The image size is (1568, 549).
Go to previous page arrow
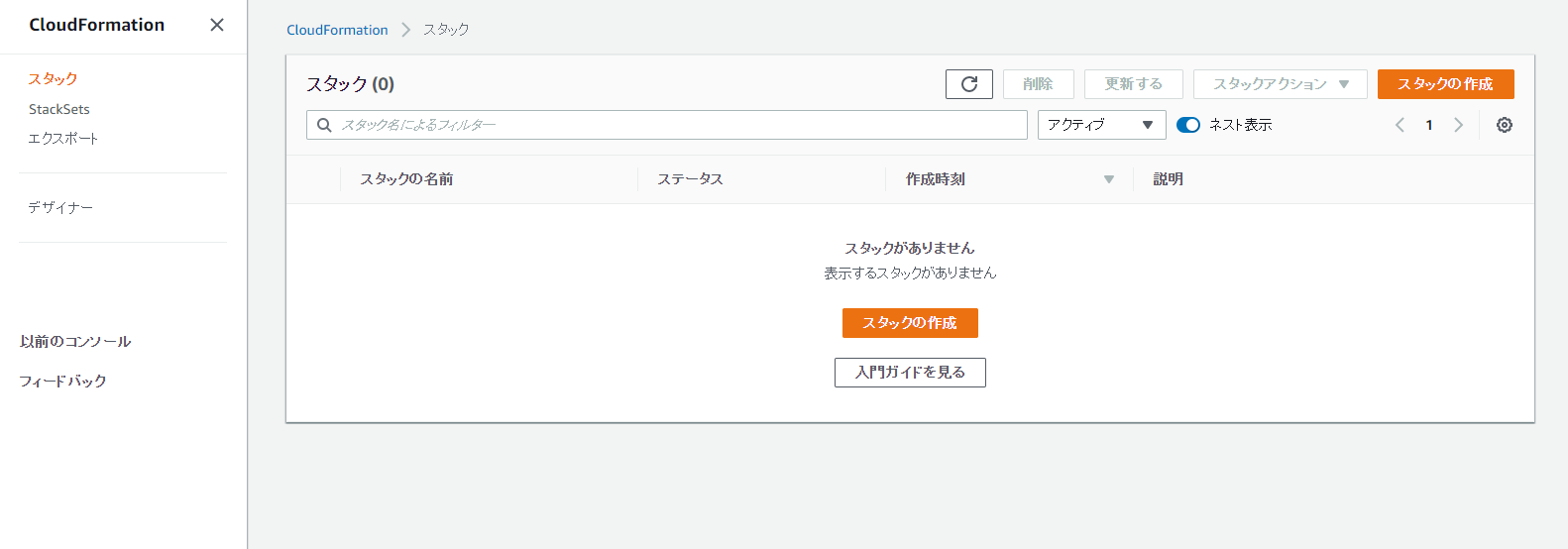coord(1400,125)
